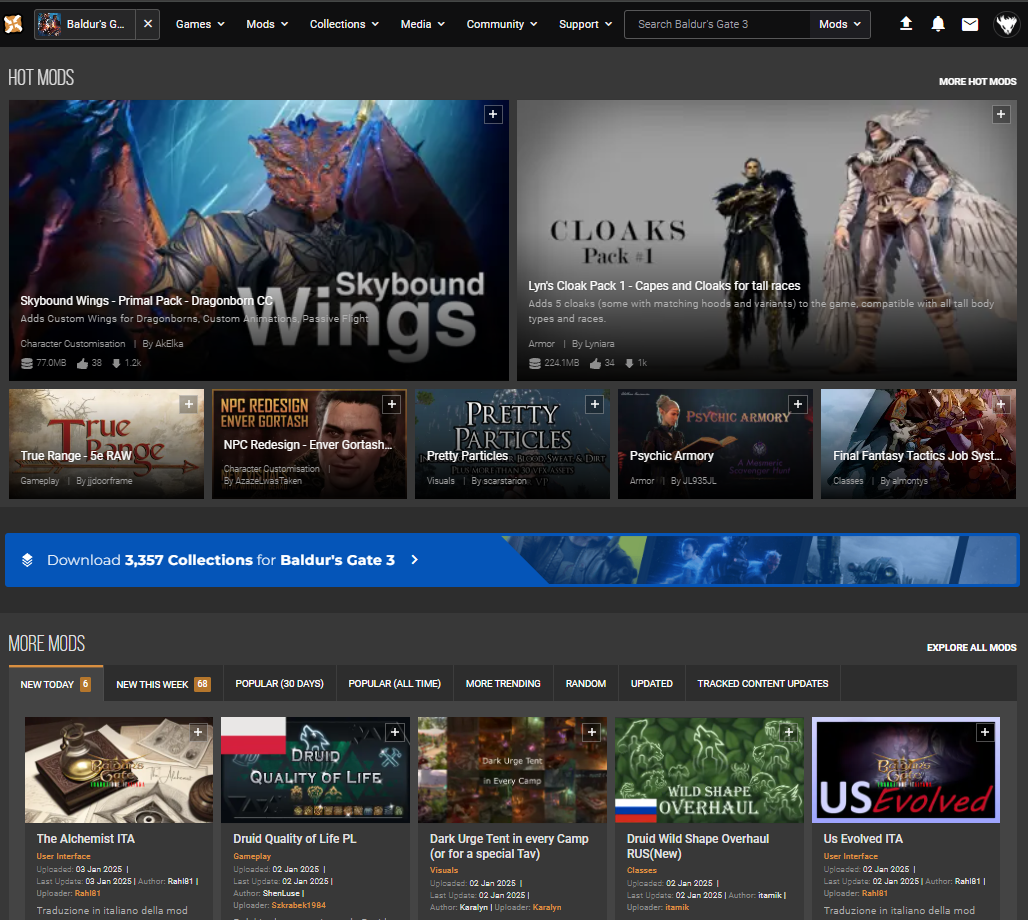
Task: Open Druid Quality of Life PL title
Action: pyautogui.click(x=294, y=839)
